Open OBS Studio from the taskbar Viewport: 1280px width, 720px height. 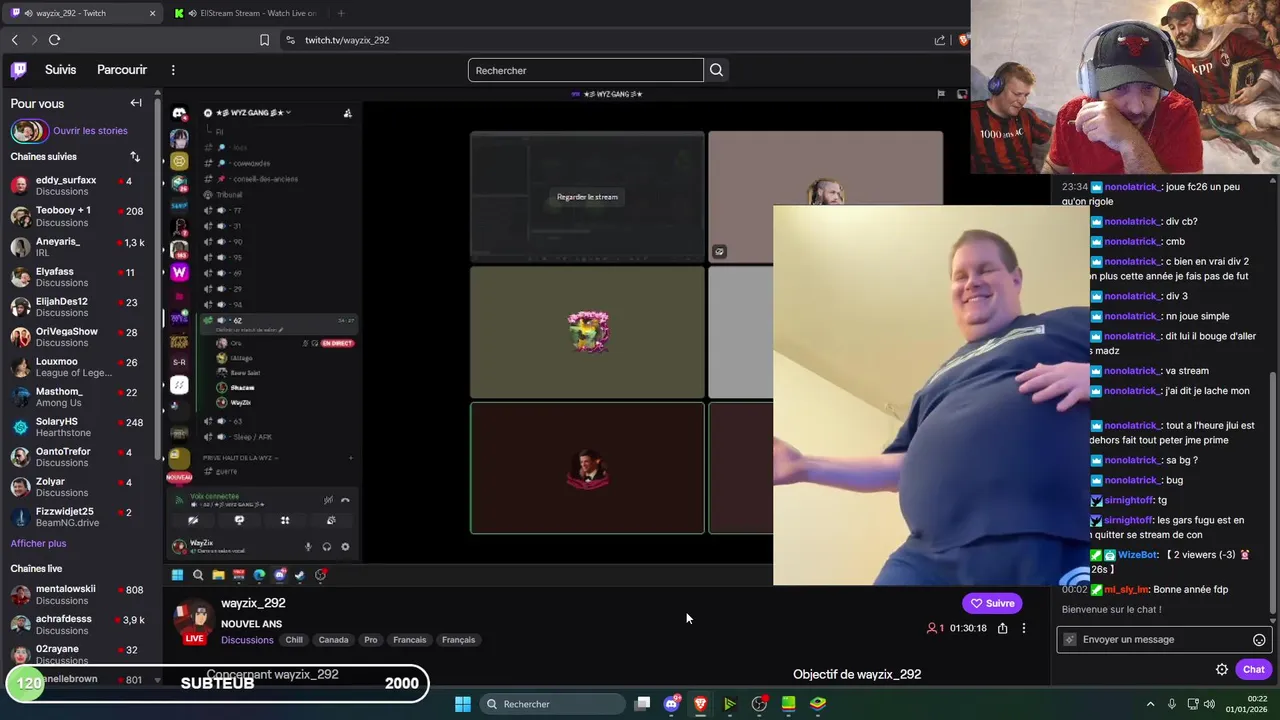(759, 704)
